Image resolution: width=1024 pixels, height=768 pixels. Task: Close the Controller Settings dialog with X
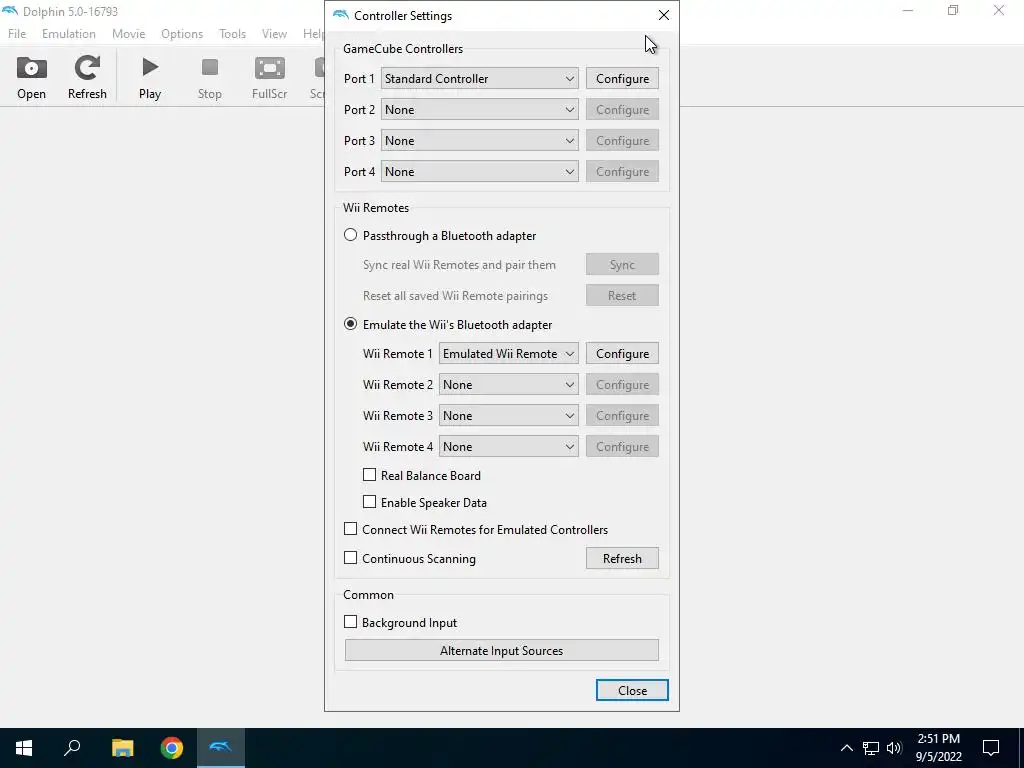click(664, 15)
